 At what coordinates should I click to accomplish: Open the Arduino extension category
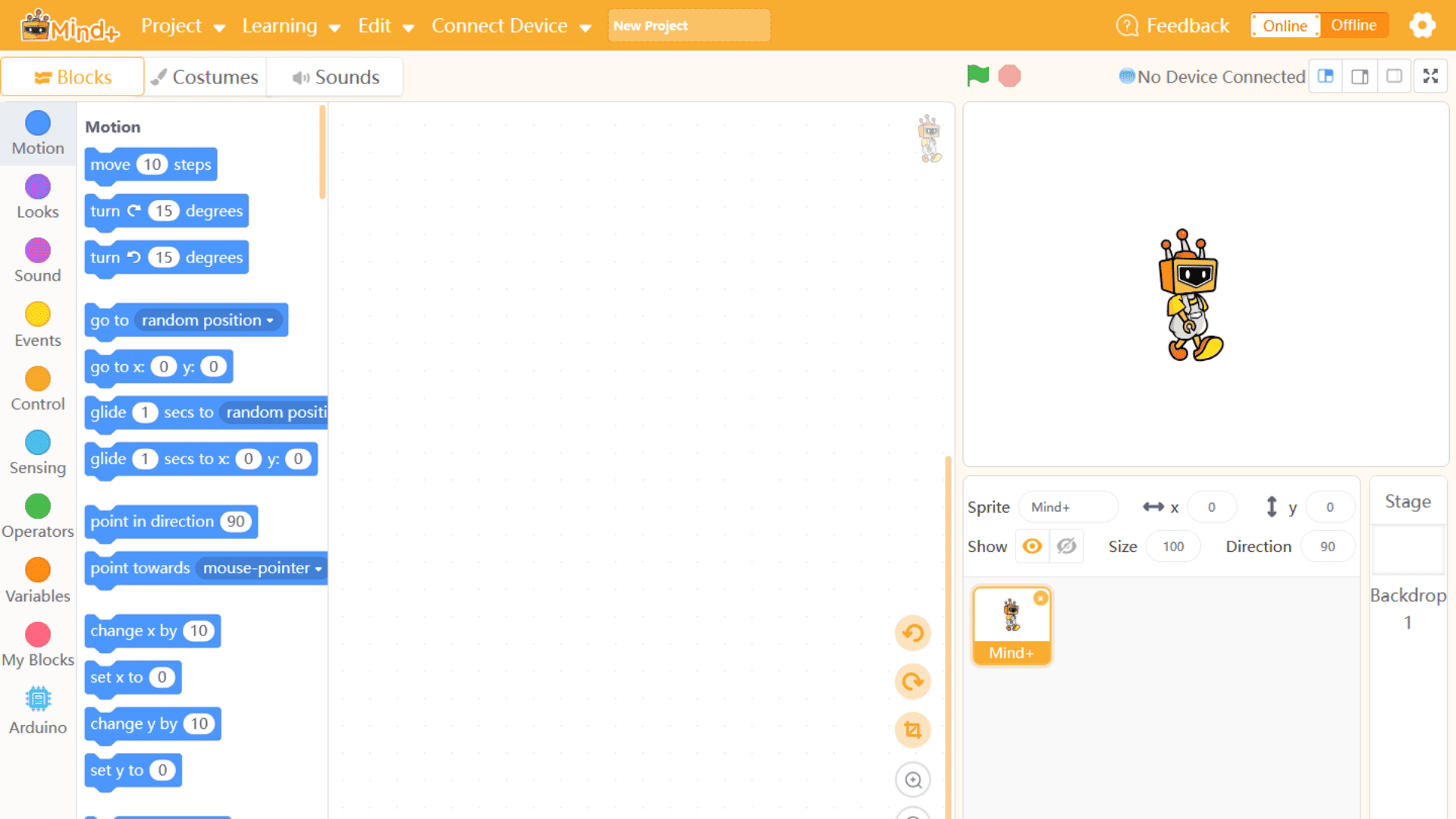(x=38, y=711)
